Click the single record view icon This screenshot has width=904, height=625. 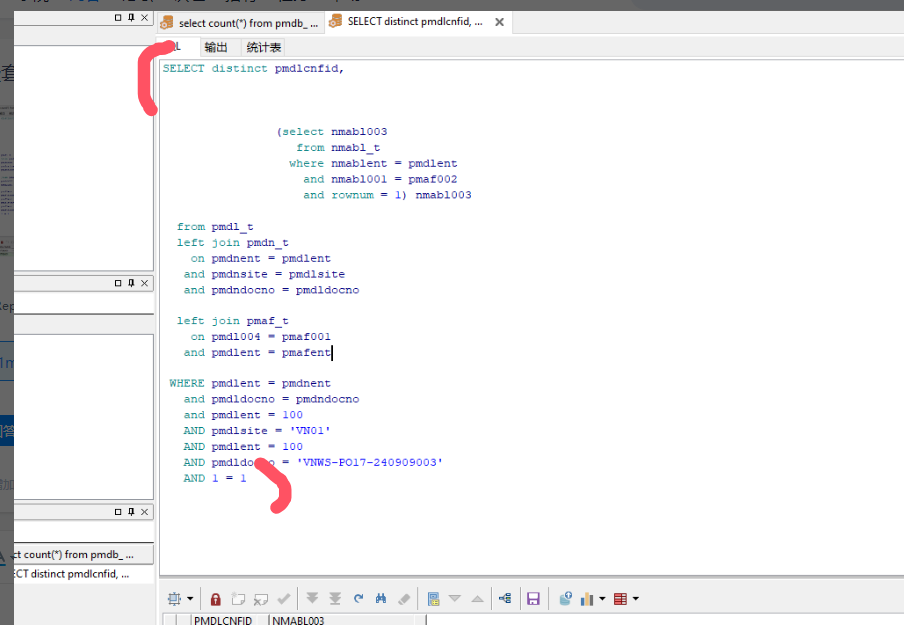coord(434,598)
